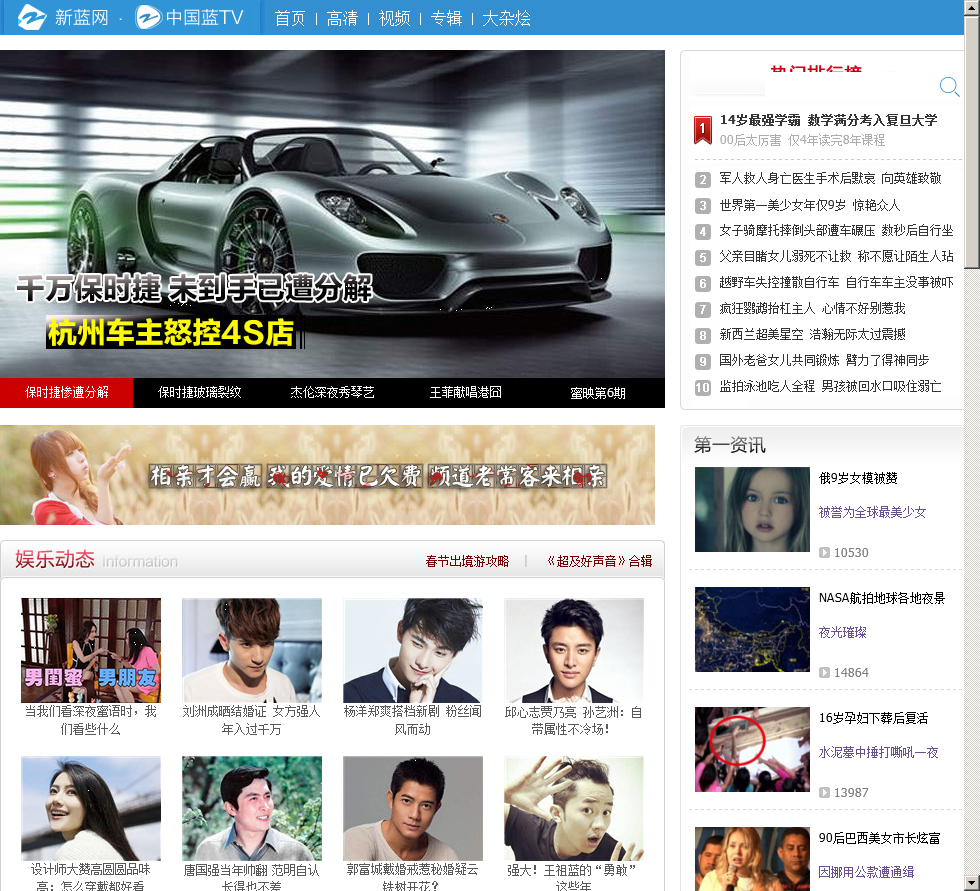The image size is (980, 891).
Task: Open the 14岁最强学霸 top headline
Action: pos(828,120)
